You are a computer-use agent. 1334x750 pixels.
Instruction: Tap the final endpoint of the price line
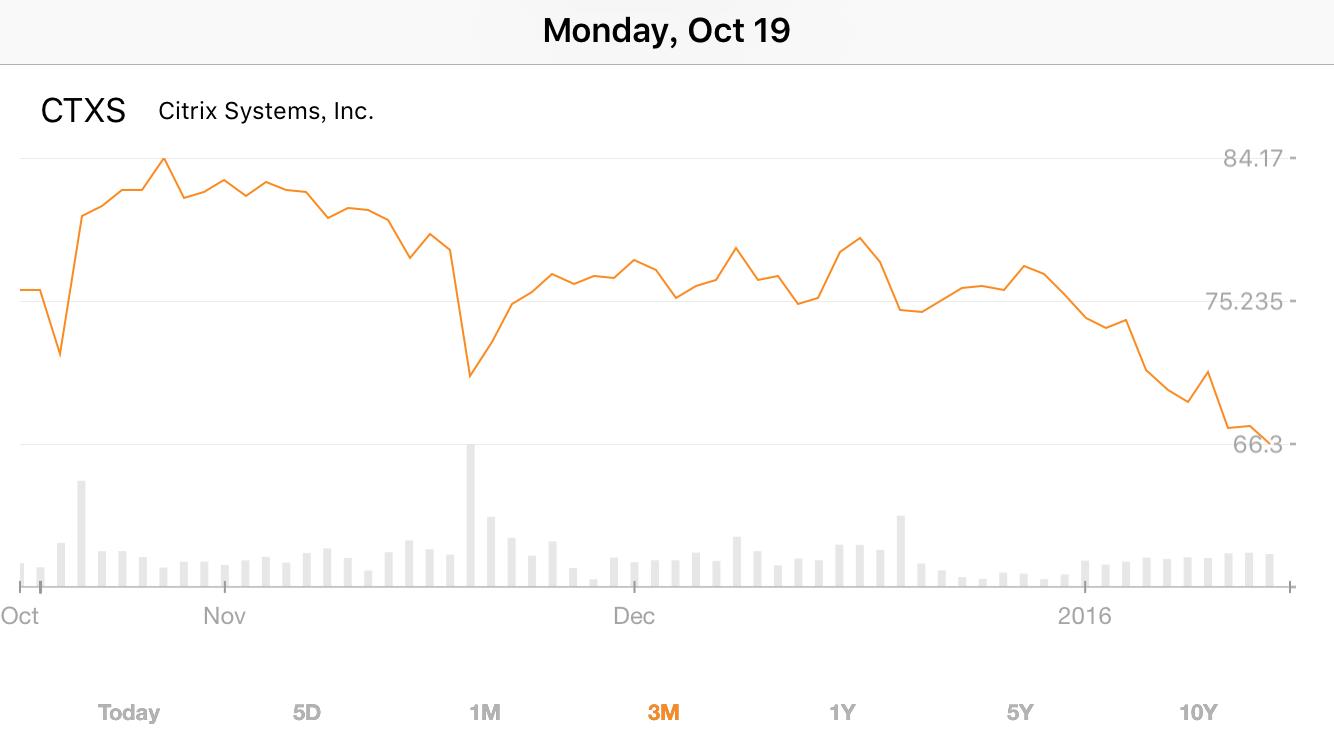(1270, 443)
